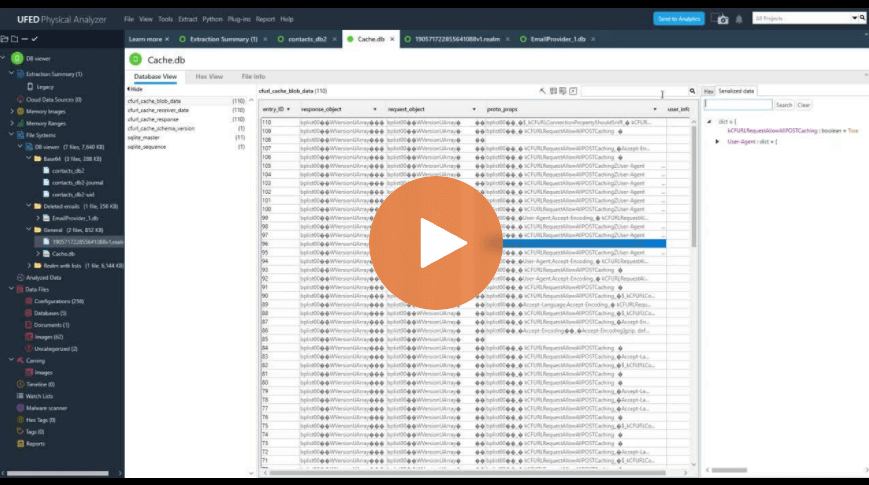Expand the Realm with lists folder
Screen dimensions: 869x485
coord(29,266)
